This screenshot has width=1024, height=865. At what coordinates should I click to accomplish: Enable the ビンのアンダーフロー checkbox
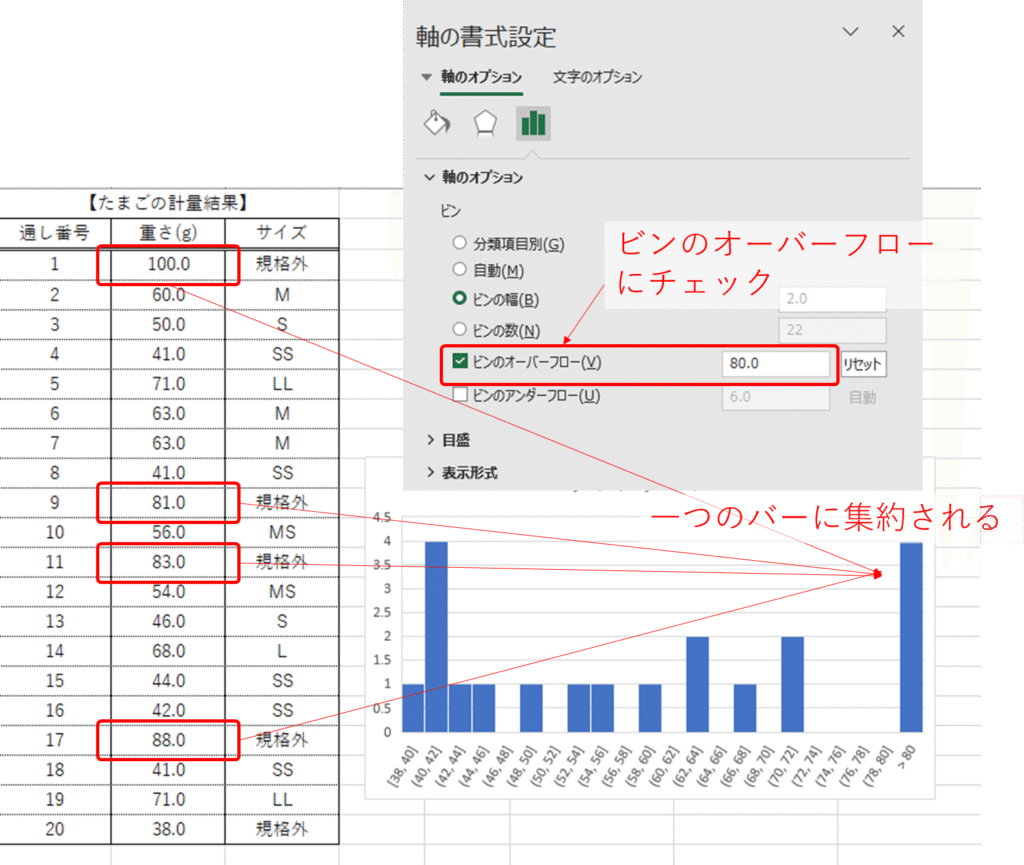point(460,396)
